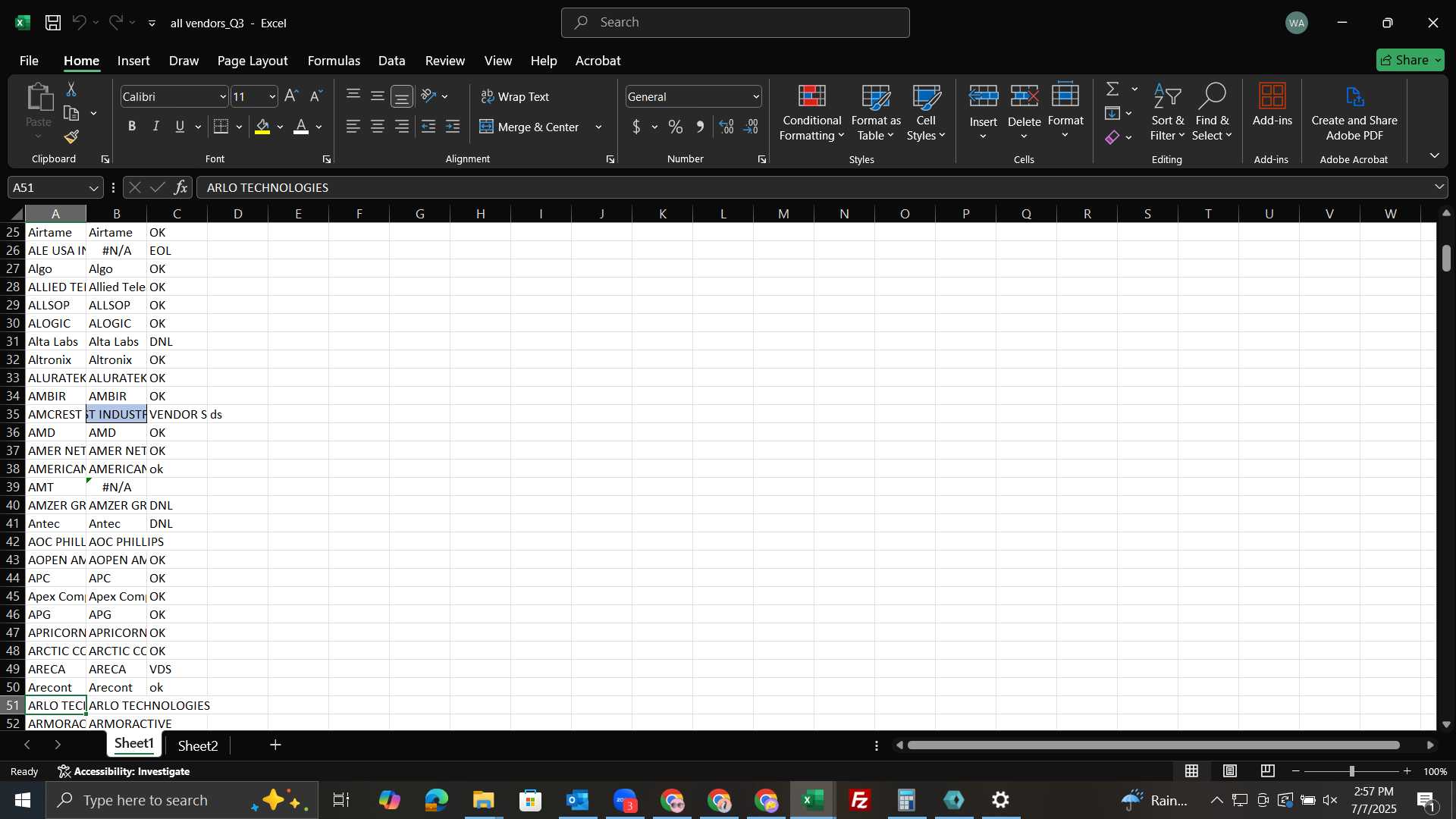The width and height of the screenshot is (1456, 819).
Task: Decrease font size with the smaller A icon
Action: coord(316,96)
